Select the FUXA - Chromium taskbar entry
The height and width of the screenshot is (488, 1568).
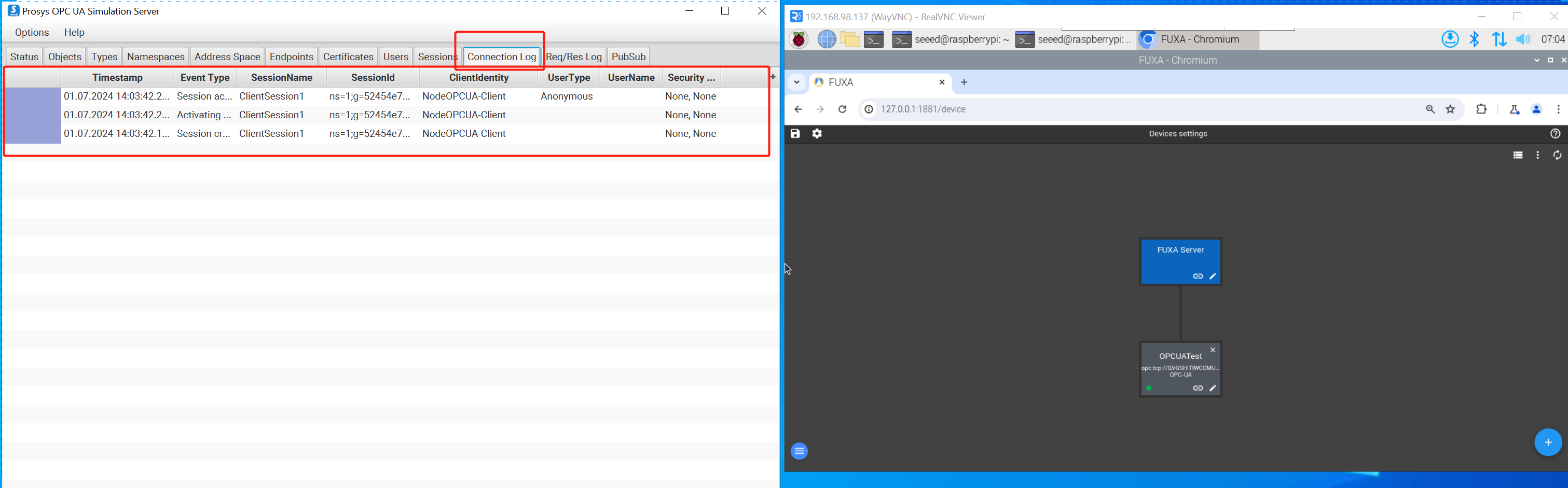coord(1198,39)
